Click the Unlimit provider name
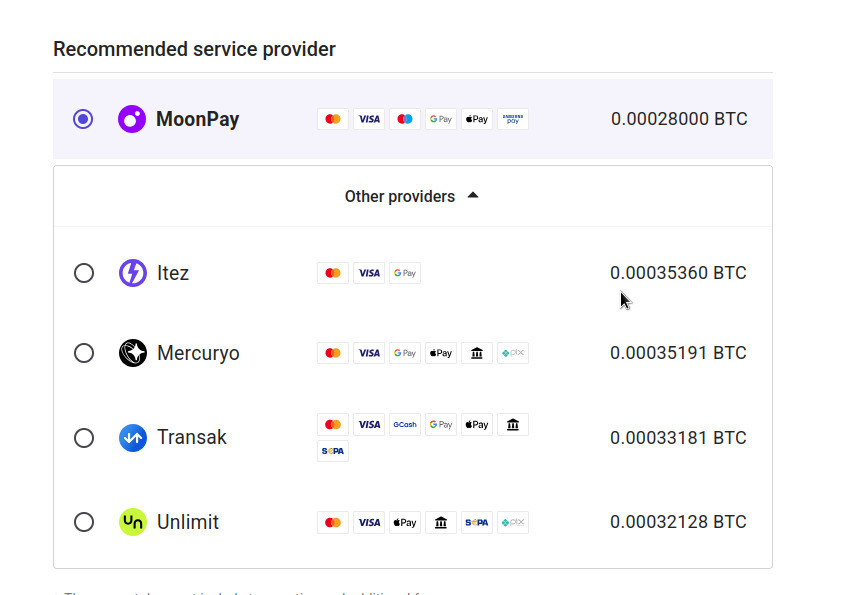852x595 pixels. point(187,522)
